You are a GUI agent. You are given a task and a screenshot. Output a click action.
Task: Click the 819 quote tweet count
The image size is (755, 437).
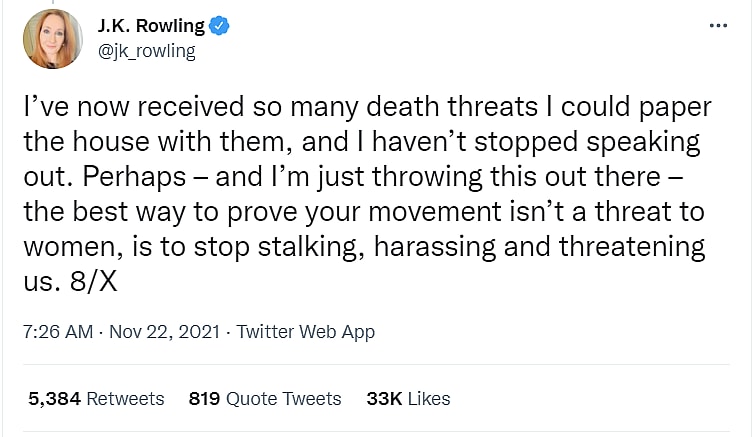click(204, 398)
